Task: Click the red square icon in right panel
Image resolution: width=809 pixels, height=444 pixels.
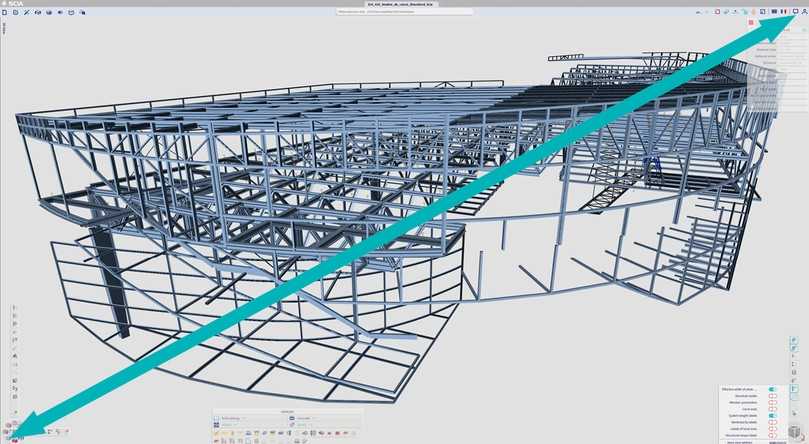Action: coord(750,21)
